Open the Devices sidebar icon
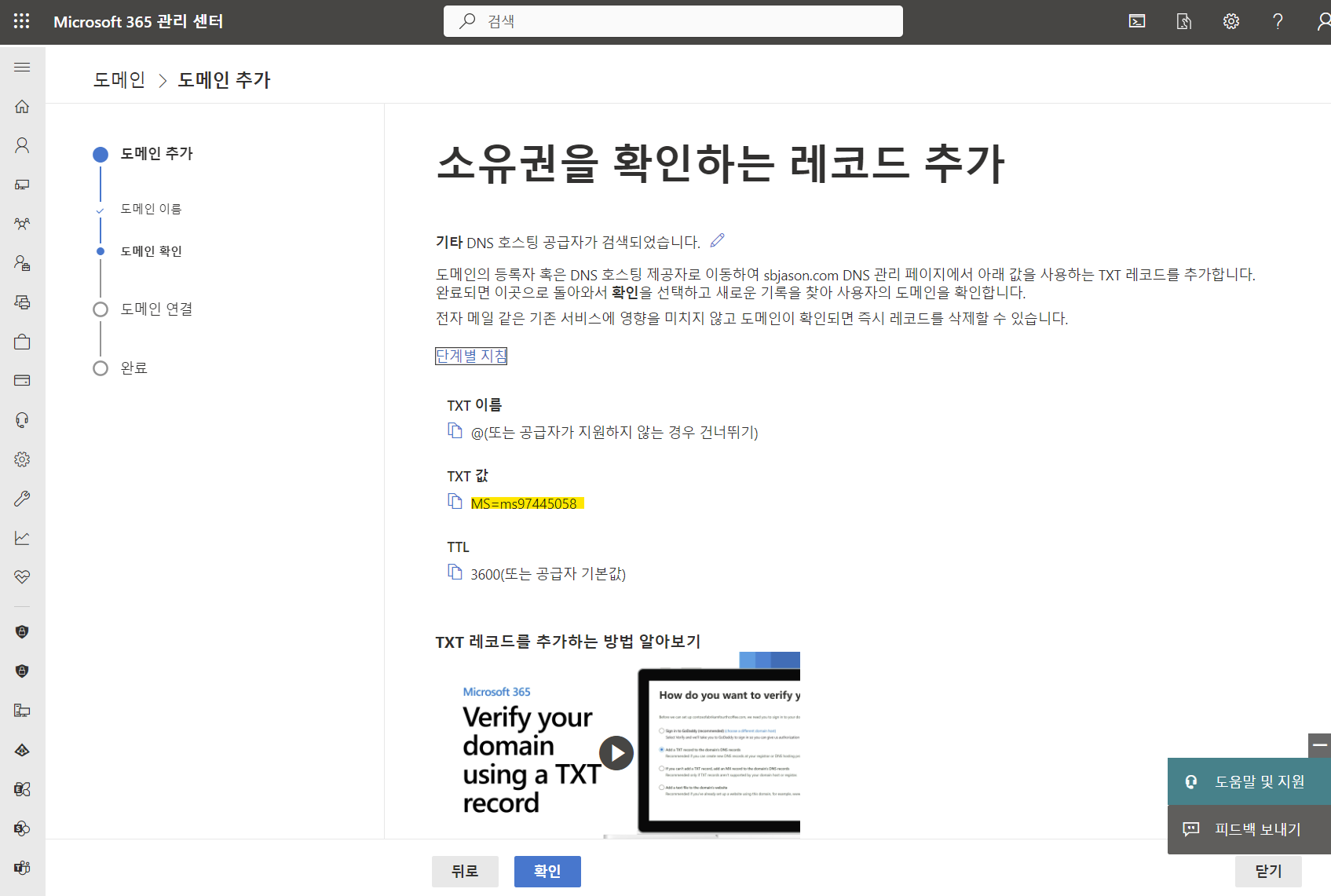The image size is (1331, 896). point(22,185)
